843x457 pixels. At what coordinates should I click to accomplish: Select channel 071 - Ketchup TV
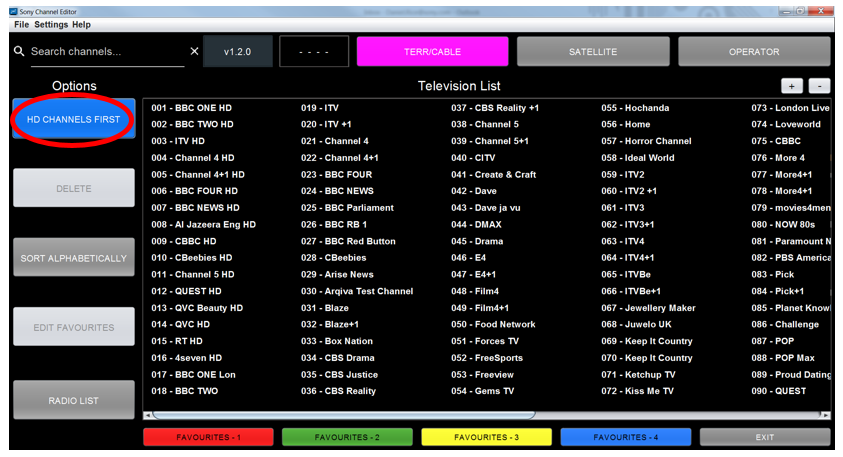point(638,374)
